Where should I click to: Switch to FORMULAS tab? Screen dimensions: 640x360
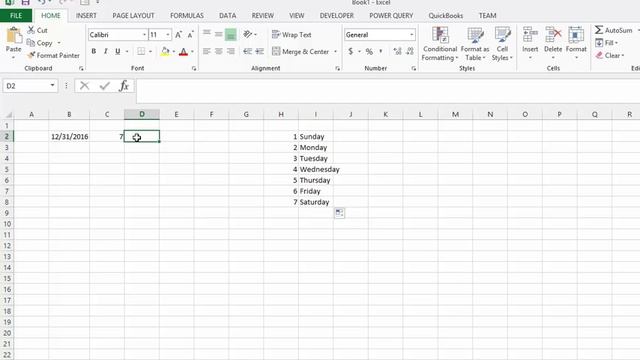coord(187,16)
